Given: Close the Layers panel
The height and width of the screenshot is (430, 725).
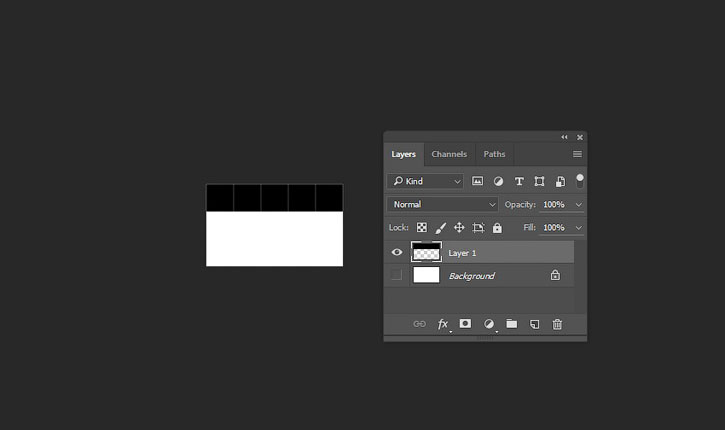Looking at the screenshot, I should (x=580, y=137).
